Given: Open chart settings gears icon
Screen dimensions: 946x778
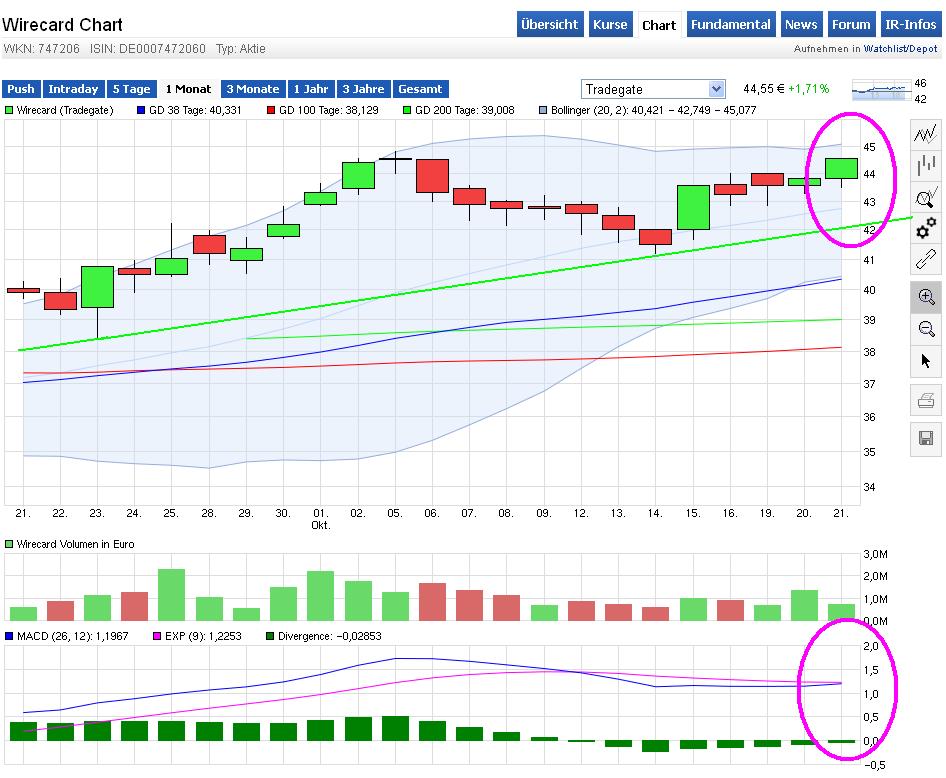Looking at the screenshot, I should 925,229.
